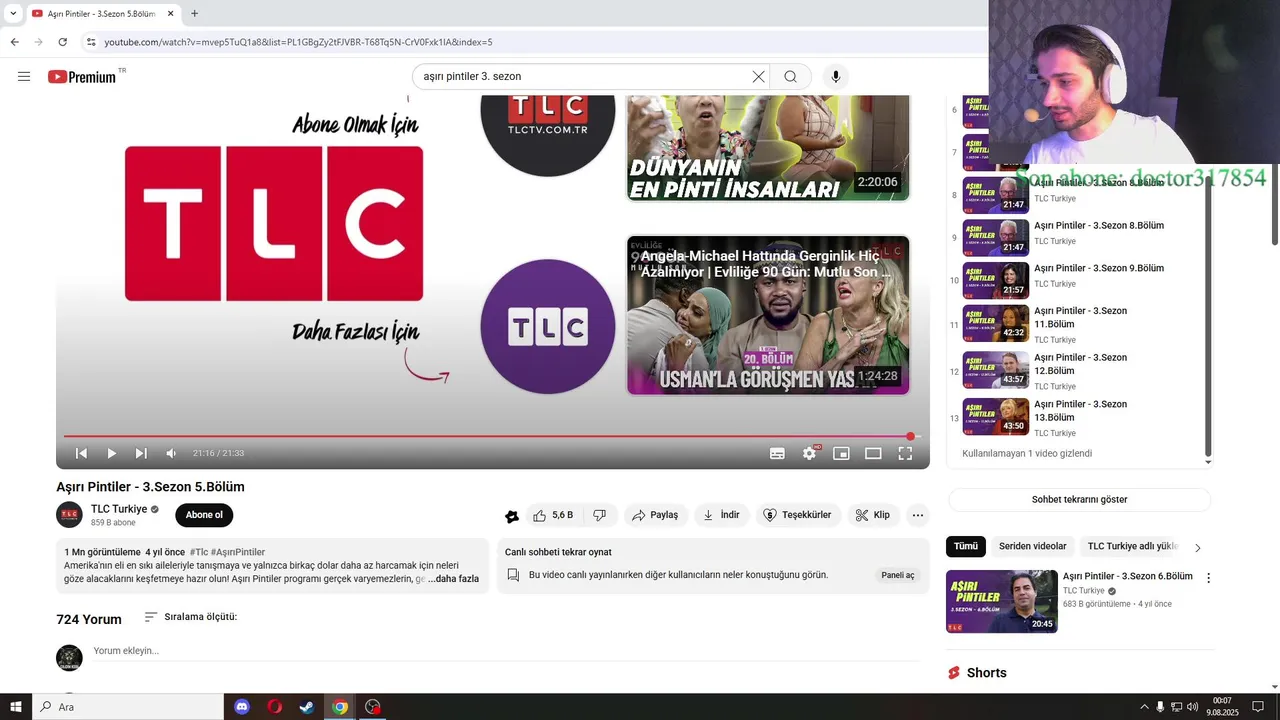Start voice search with the microphone
Viewport: 1280px width, 720px height.
click(836, 77)
